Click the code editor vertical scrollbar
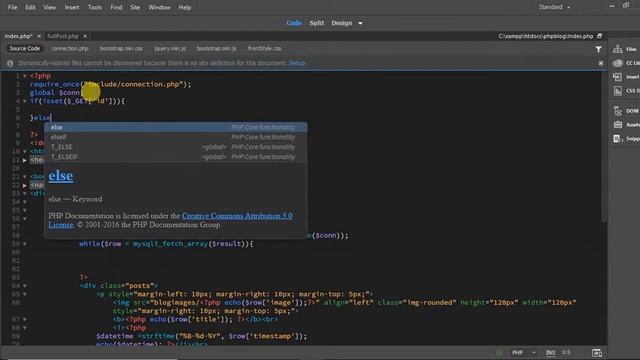The width and height of the screenshot is (640, 360). [604, 147]
